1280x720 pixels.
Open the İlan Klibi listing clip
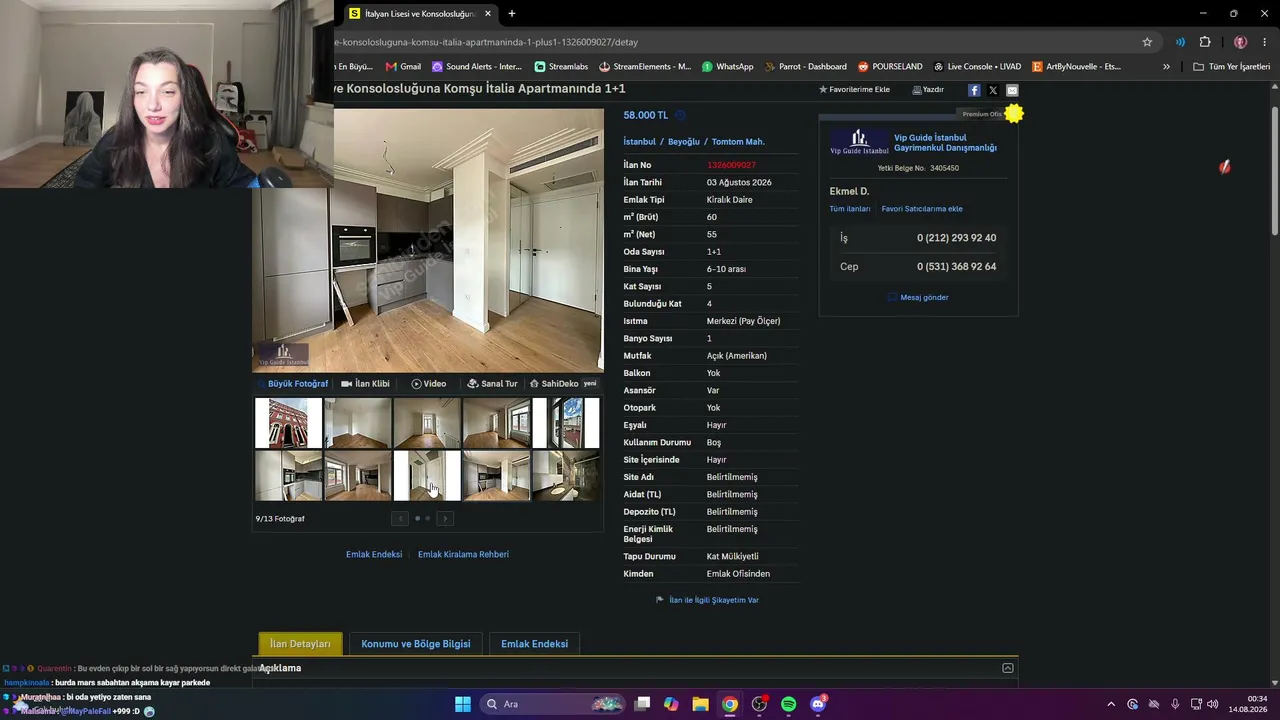(x=365, y=384)
